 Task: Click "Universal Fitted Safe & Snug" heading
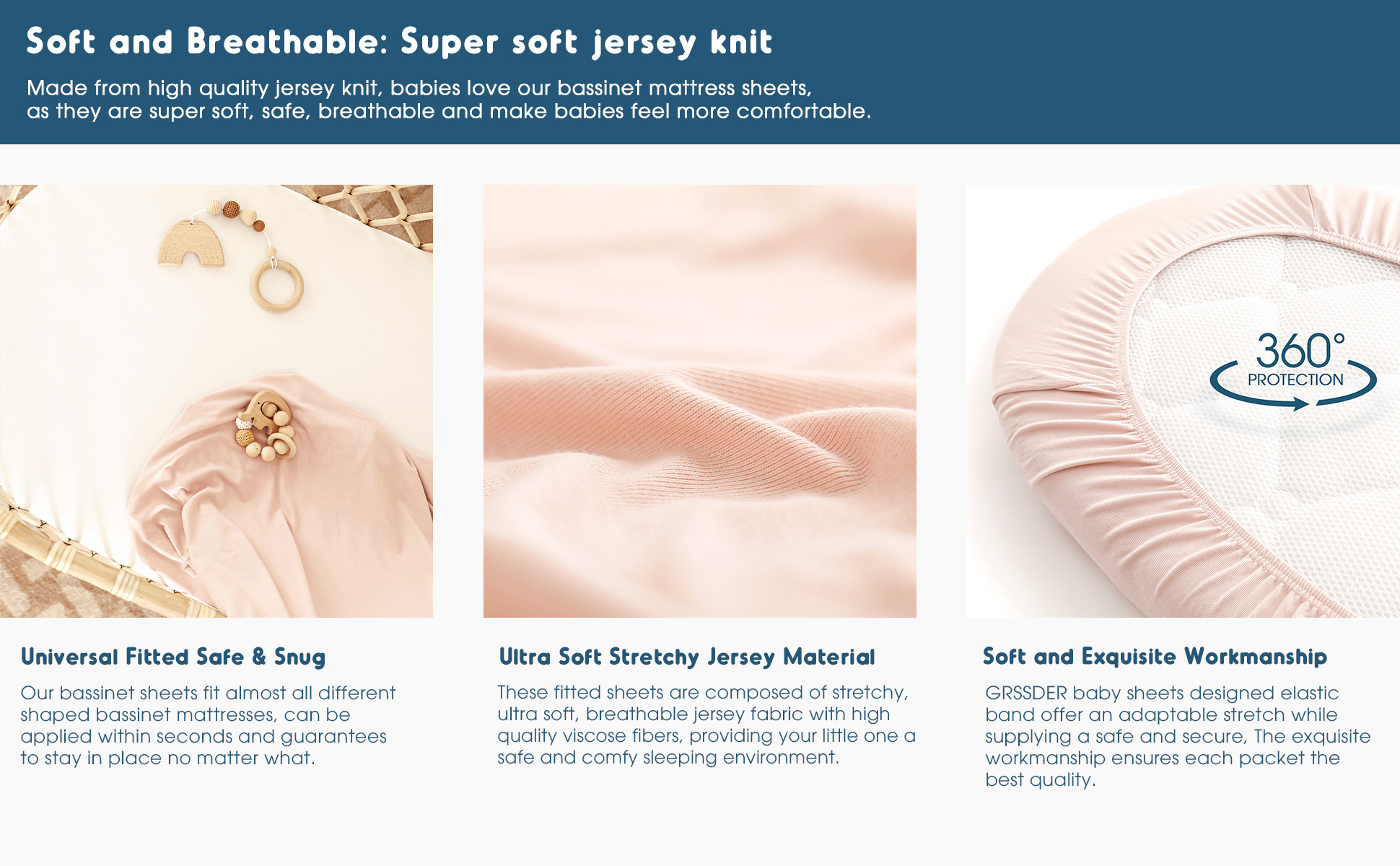click(x=173, y=657)
